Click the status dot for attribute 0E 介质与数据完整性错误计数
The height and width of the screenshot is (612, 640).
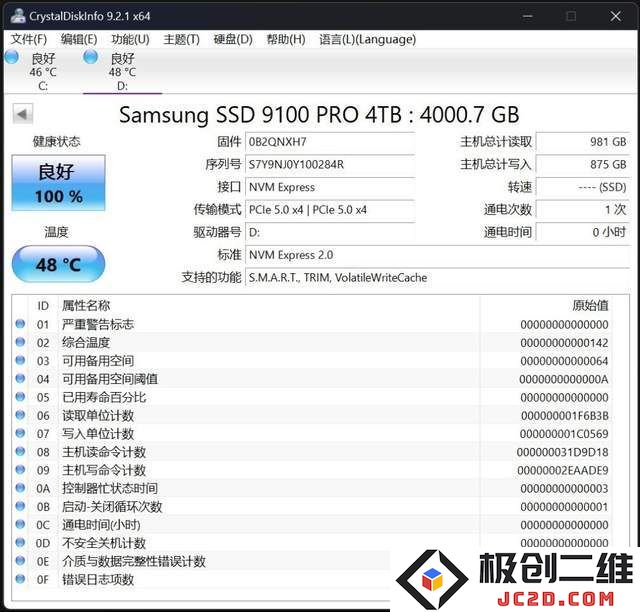coord(20,561)
